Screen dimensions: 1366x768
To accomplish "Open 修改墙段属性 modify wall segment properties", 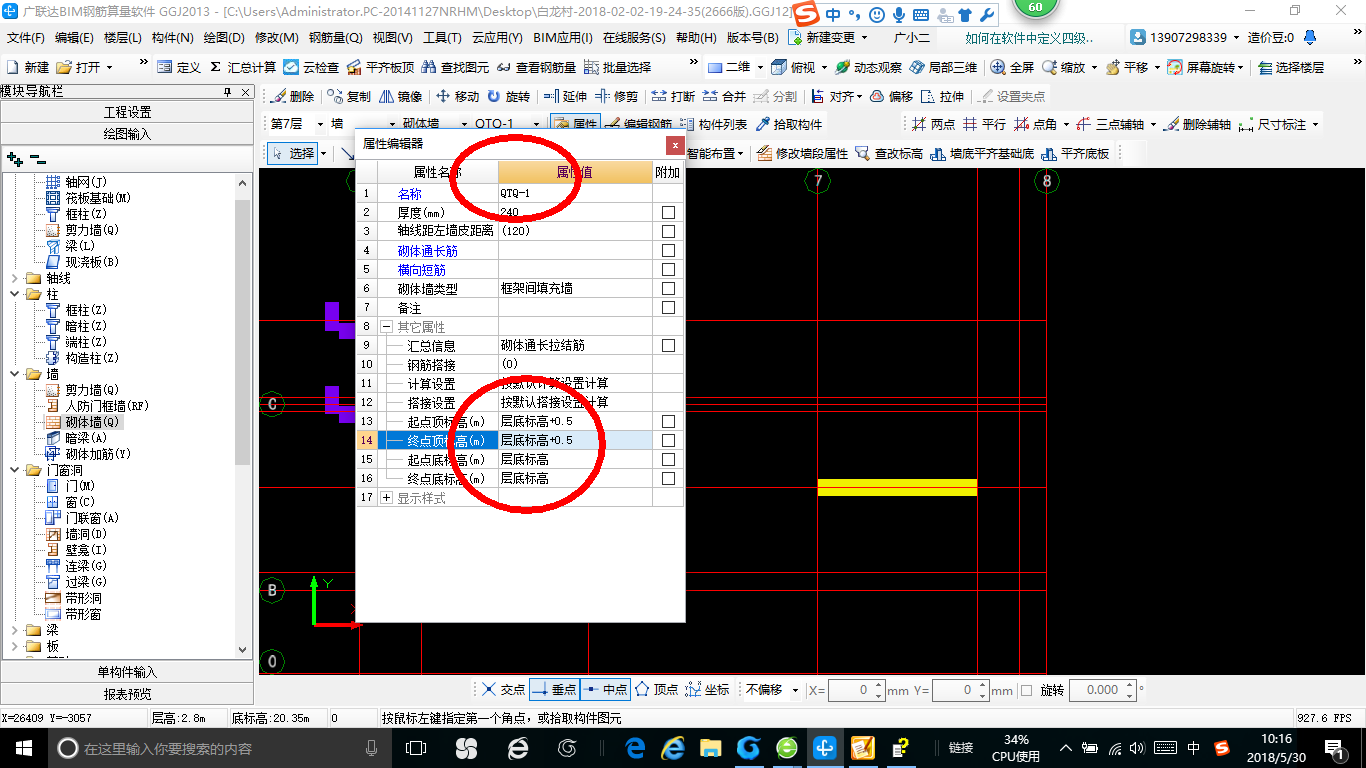I will [x=802, y=153].
